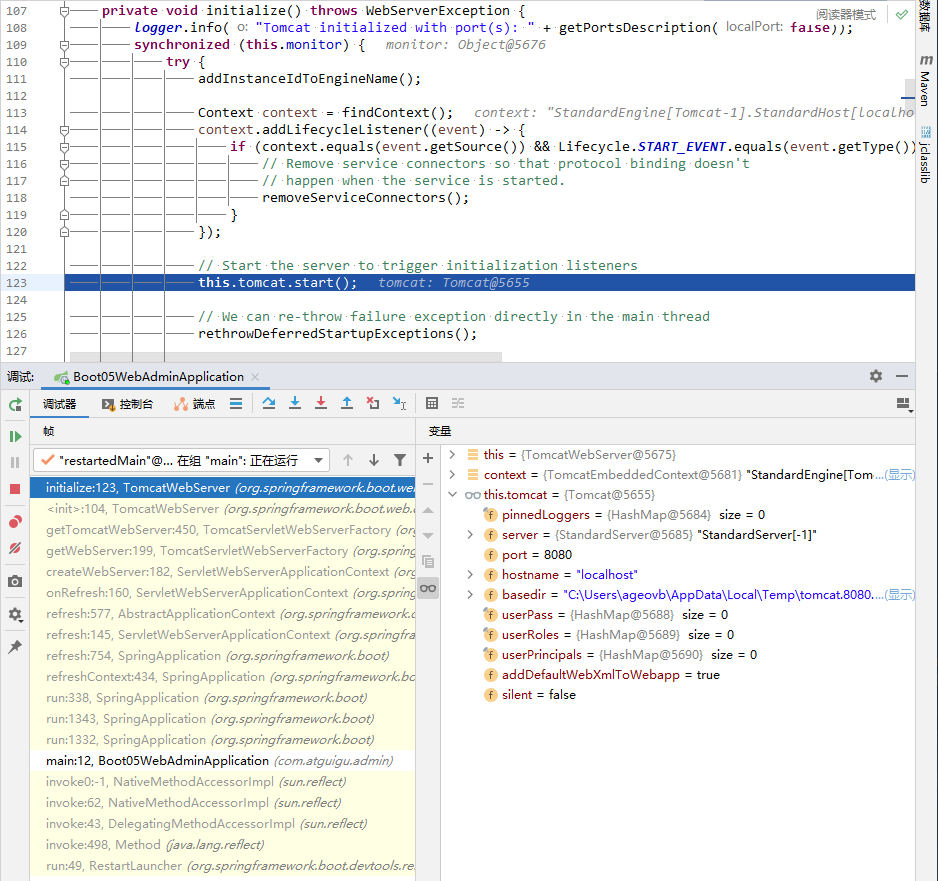The width and height of the screenshot is (938, 881).
Task: Go to next frame with down arrow
Action: point(374,460)
